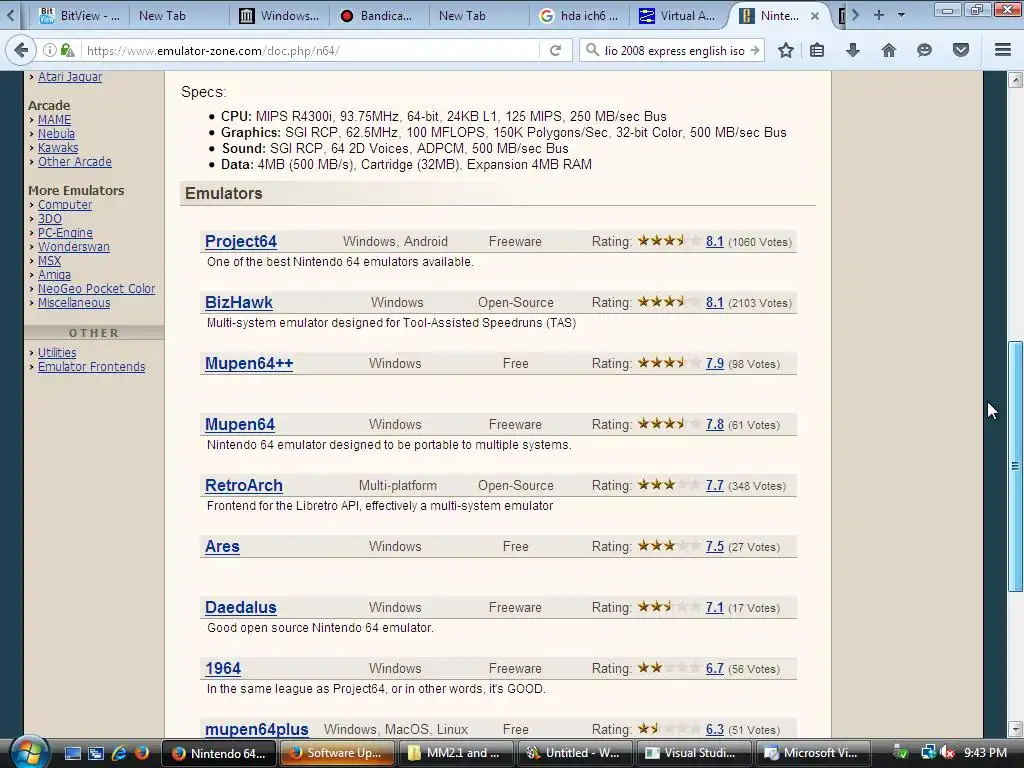Click RetroArch's 7.7 rating link

tap(714, 486)
